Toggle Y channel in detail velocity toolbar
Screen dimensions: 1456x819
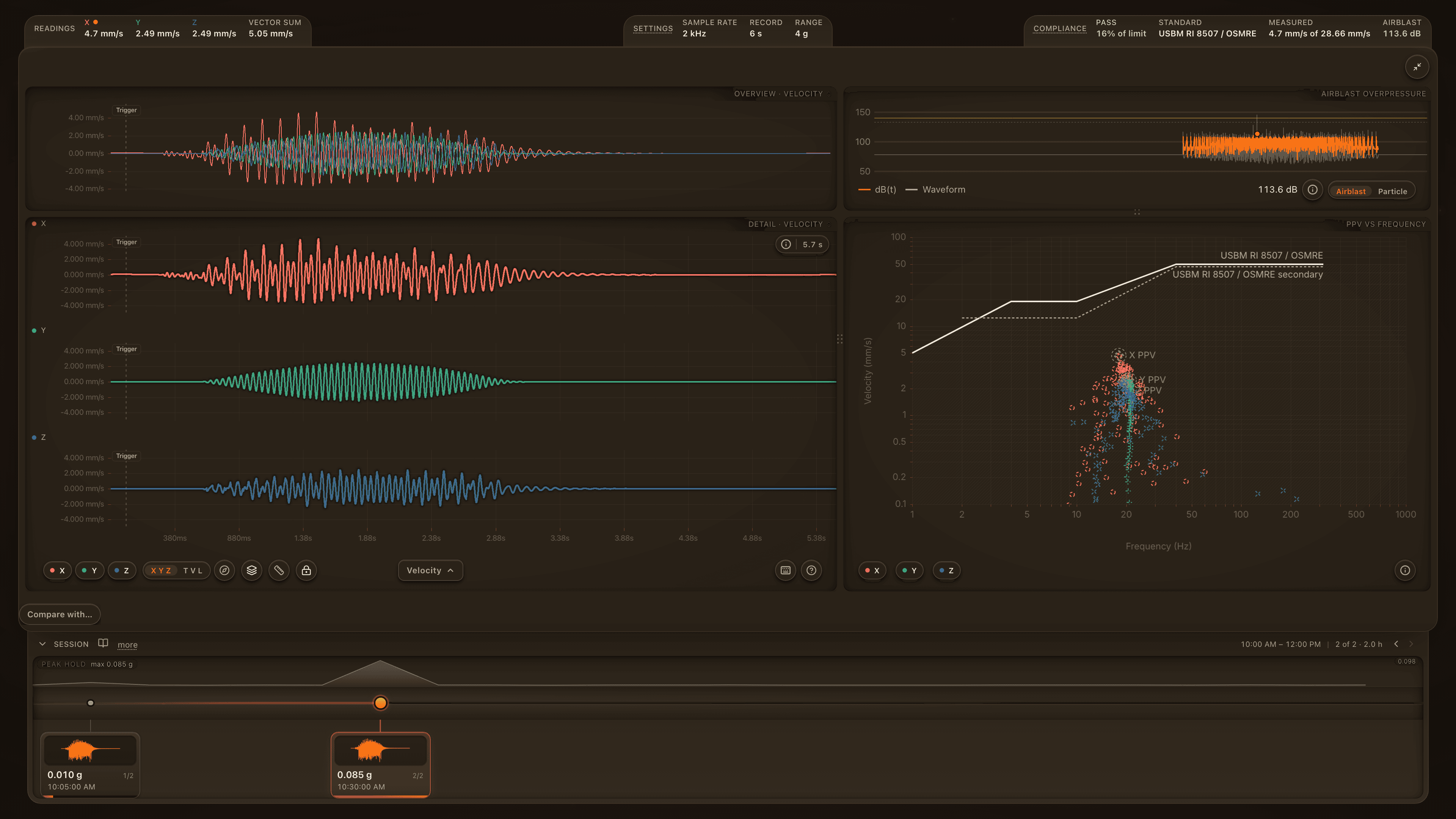pos(89,570)
